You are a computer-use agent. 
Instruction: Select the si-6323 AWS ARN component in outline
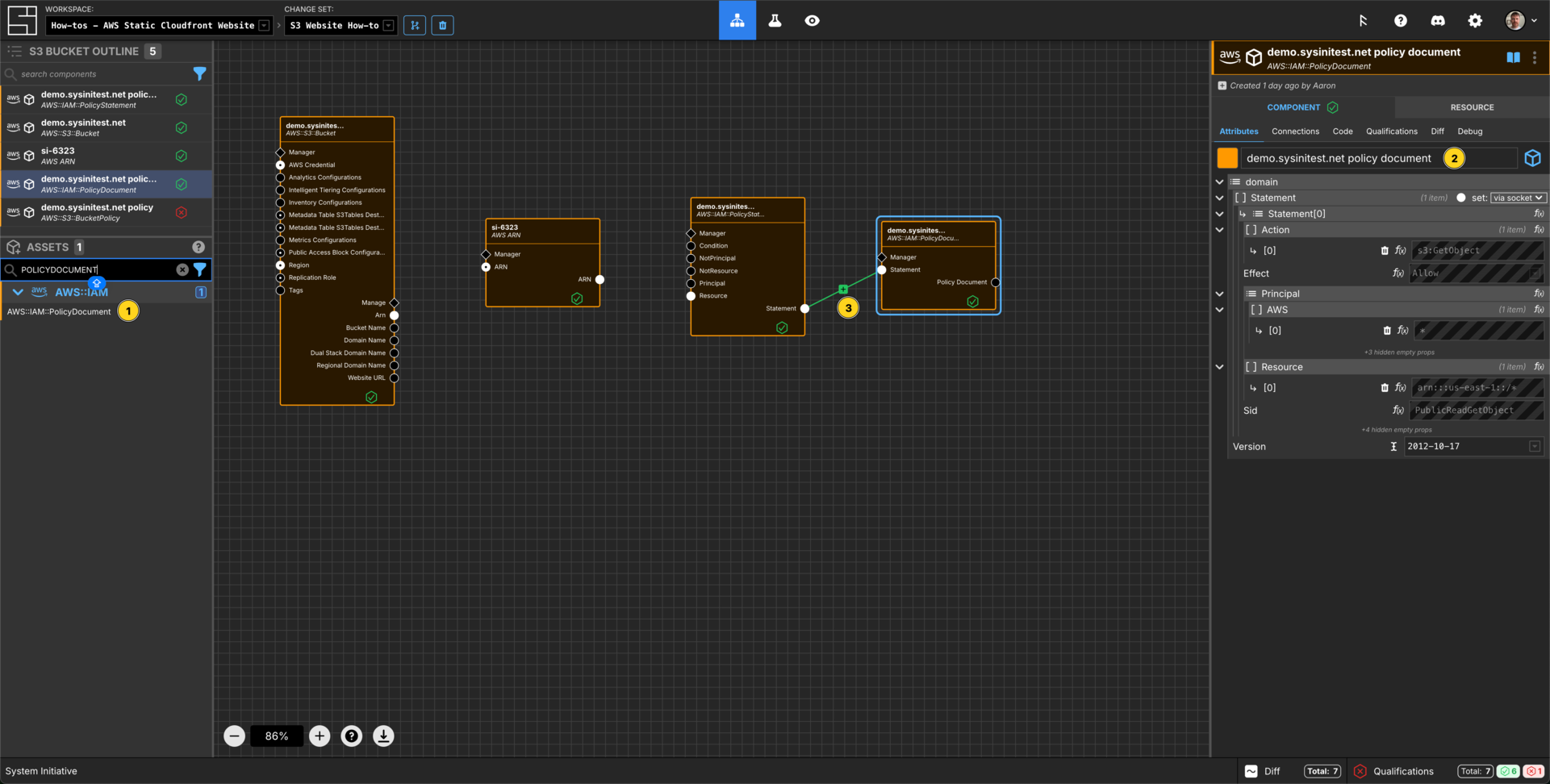point(107,156)
